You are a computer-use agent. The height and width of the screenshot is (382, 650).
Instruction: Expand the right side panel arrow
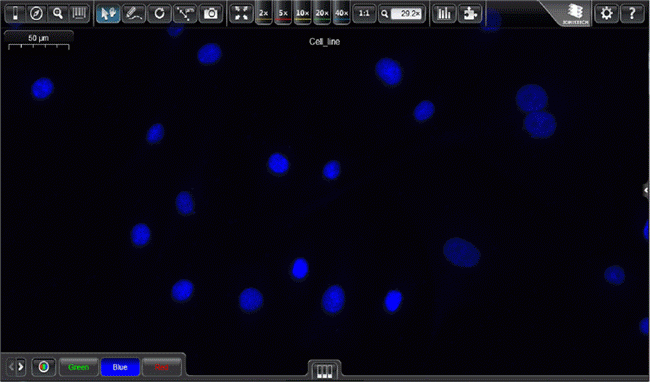pyautogui.click(x=646, y=190)
